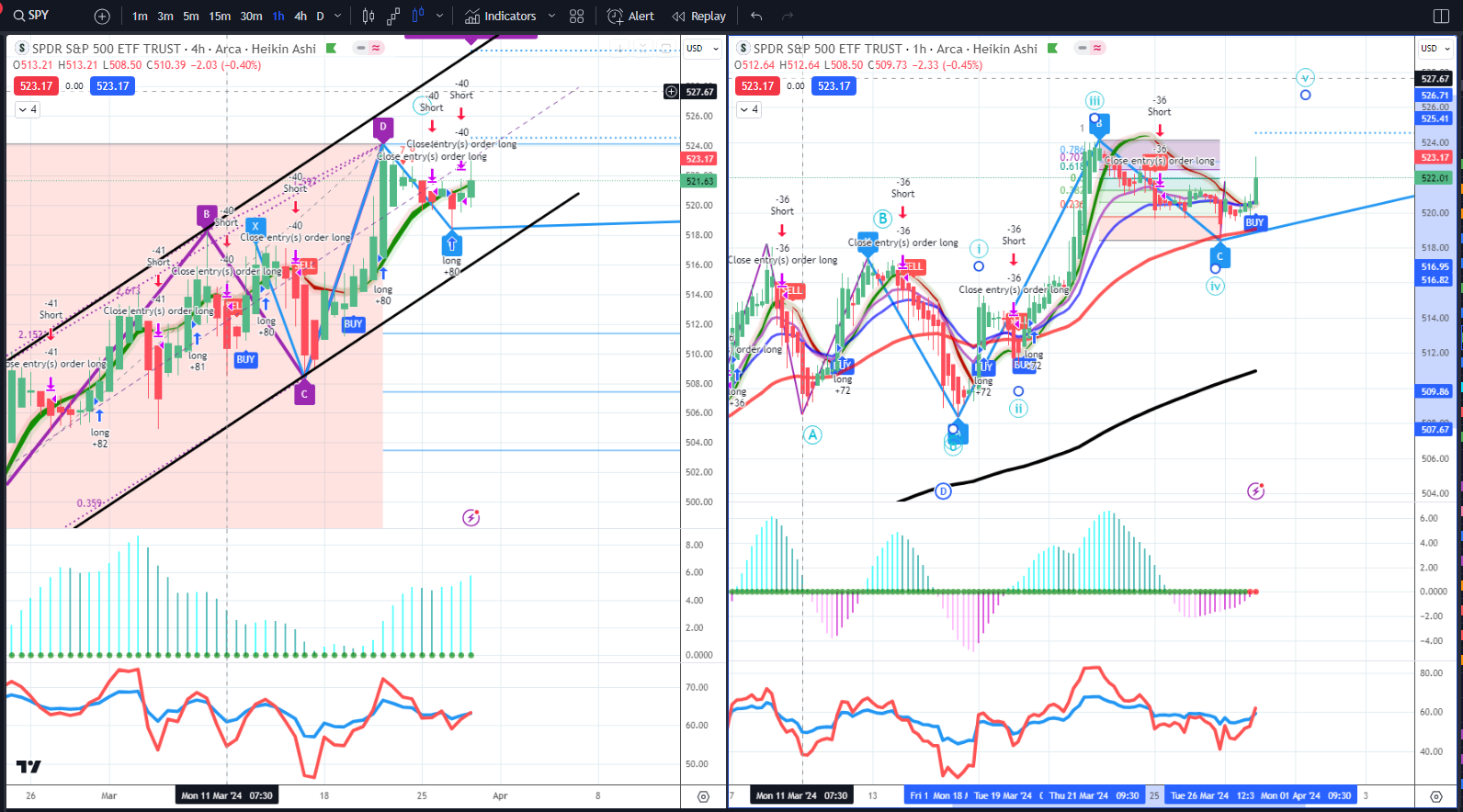Expand the timeframe interval dropdown
The image size is (1463, 812).
(x=338, y=17)
